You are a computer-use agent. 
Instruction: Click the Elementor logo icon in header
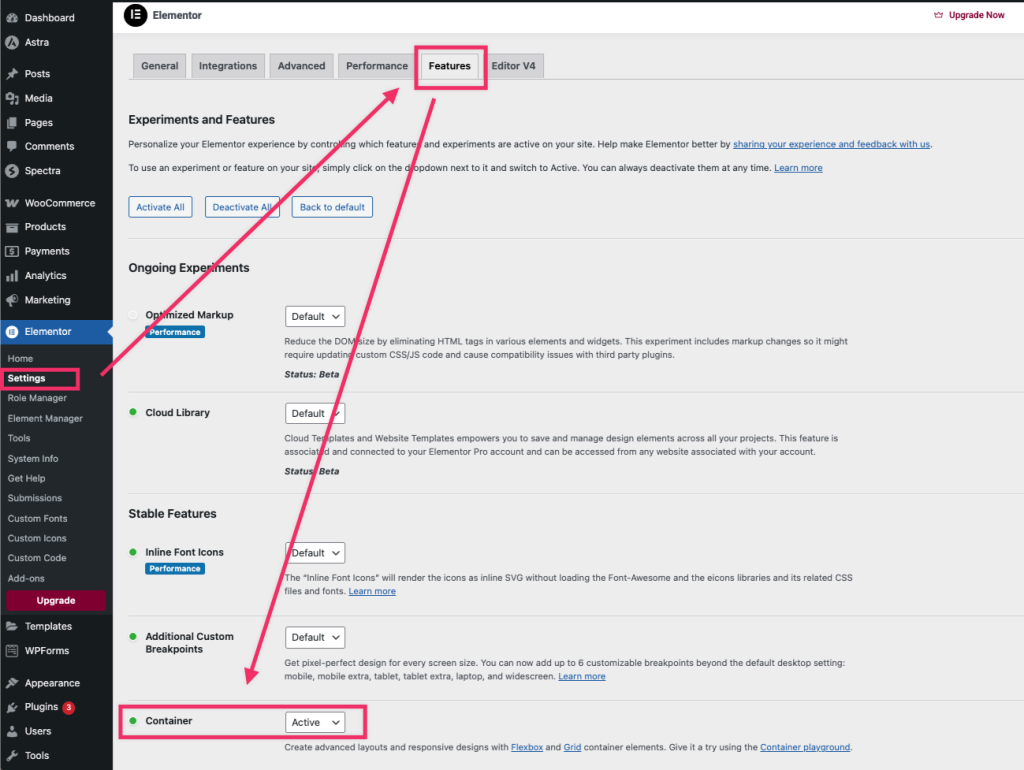(x=135, y=15)
